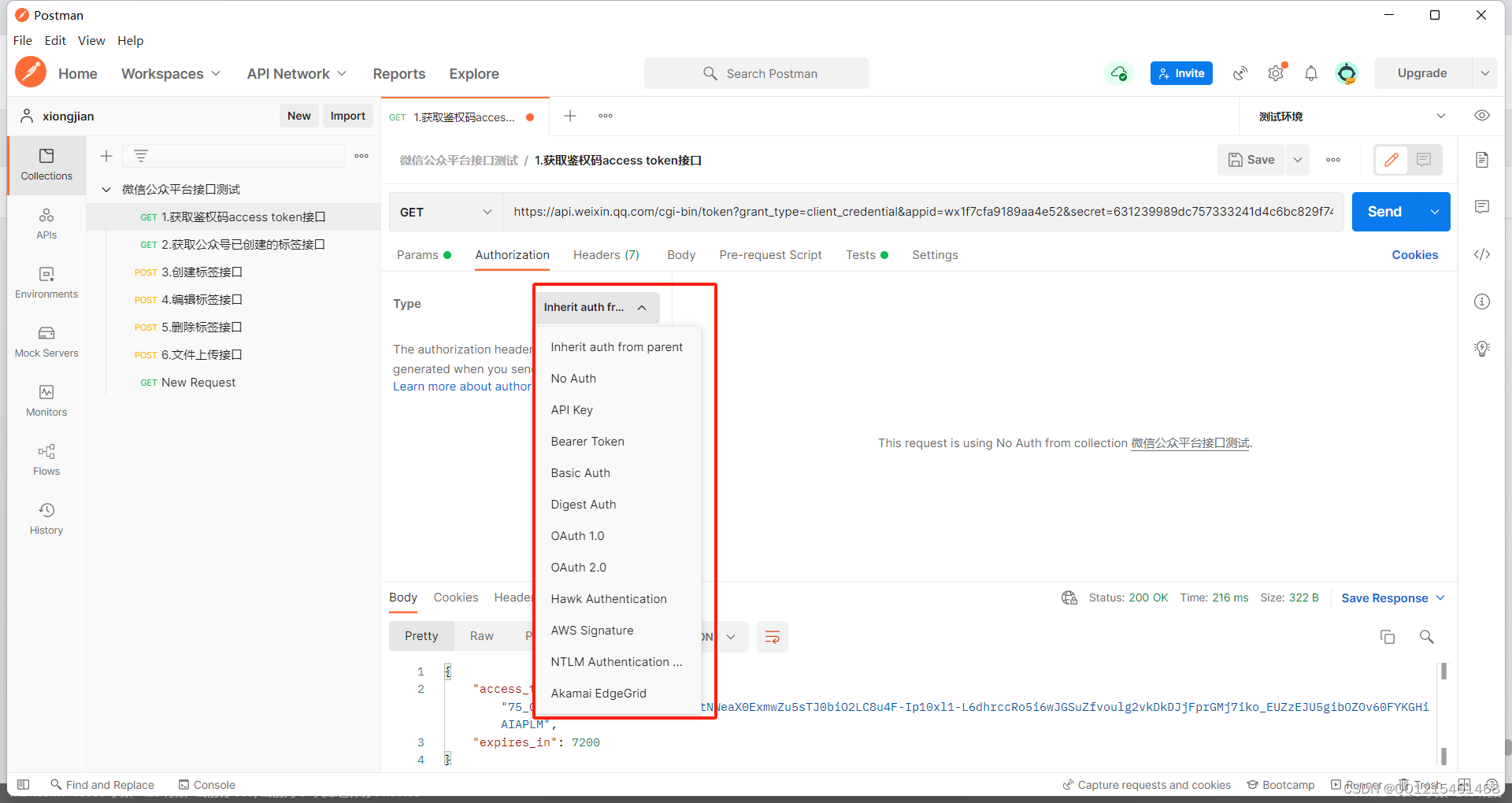1512x803 pixels.
Task: Open the Upgrade dropdown arrow
Action: point(1484,73)
